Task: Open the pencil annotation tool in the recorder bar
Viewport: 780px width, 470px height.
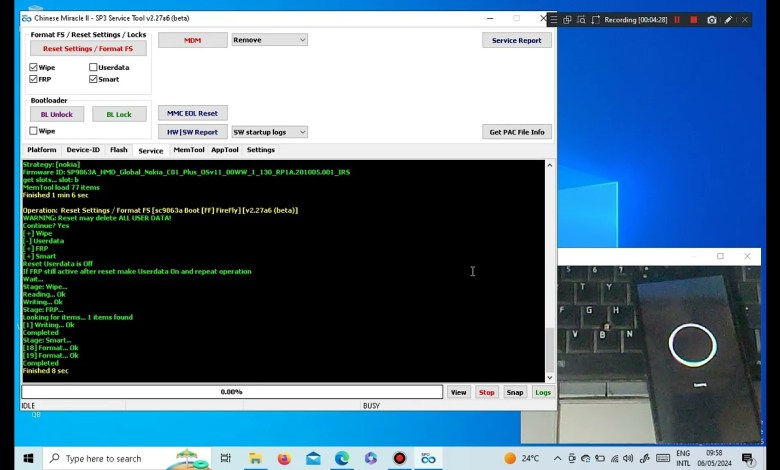Action: (728, 20)
